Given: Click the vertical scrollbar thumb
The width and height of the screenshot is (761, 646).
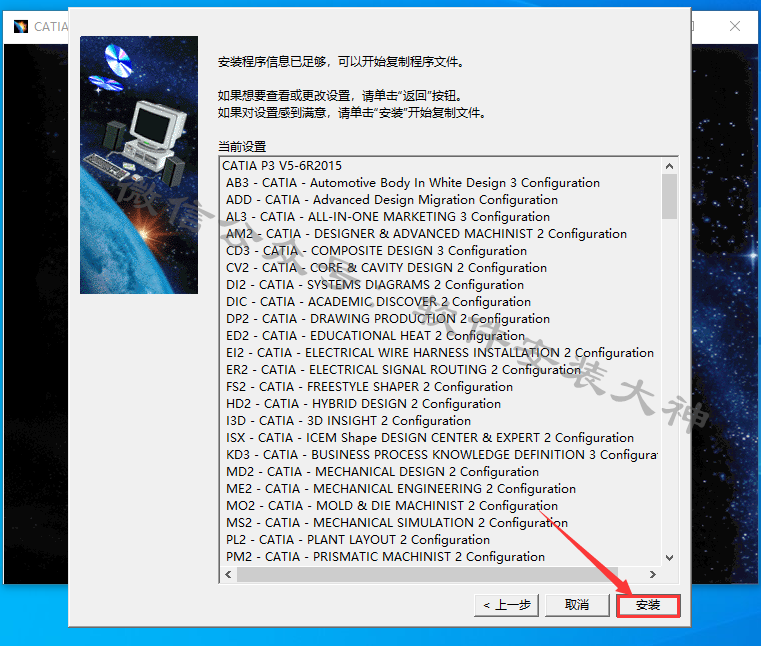Looking at the screenshot, I should [669, 197].
